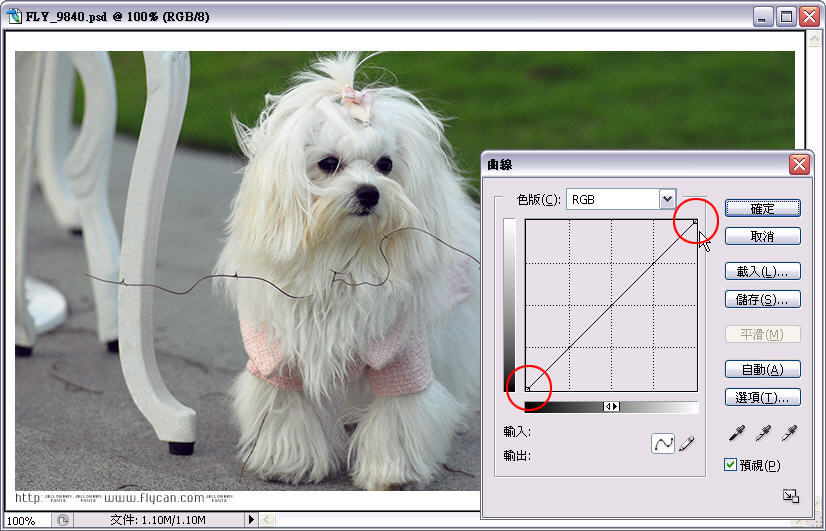826x531 pixels.
Task: Click the 載入(L)... button
Action: [x=762, y=271]
